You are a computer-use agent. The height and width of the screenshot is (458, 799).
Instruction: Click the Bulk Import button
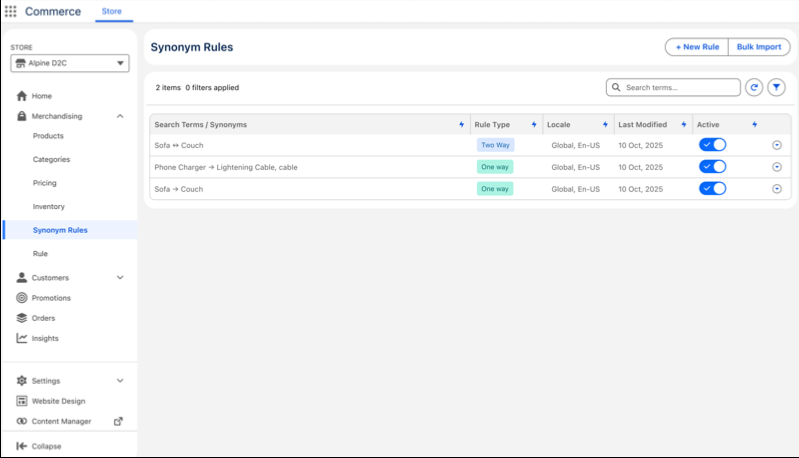point(759,47)
